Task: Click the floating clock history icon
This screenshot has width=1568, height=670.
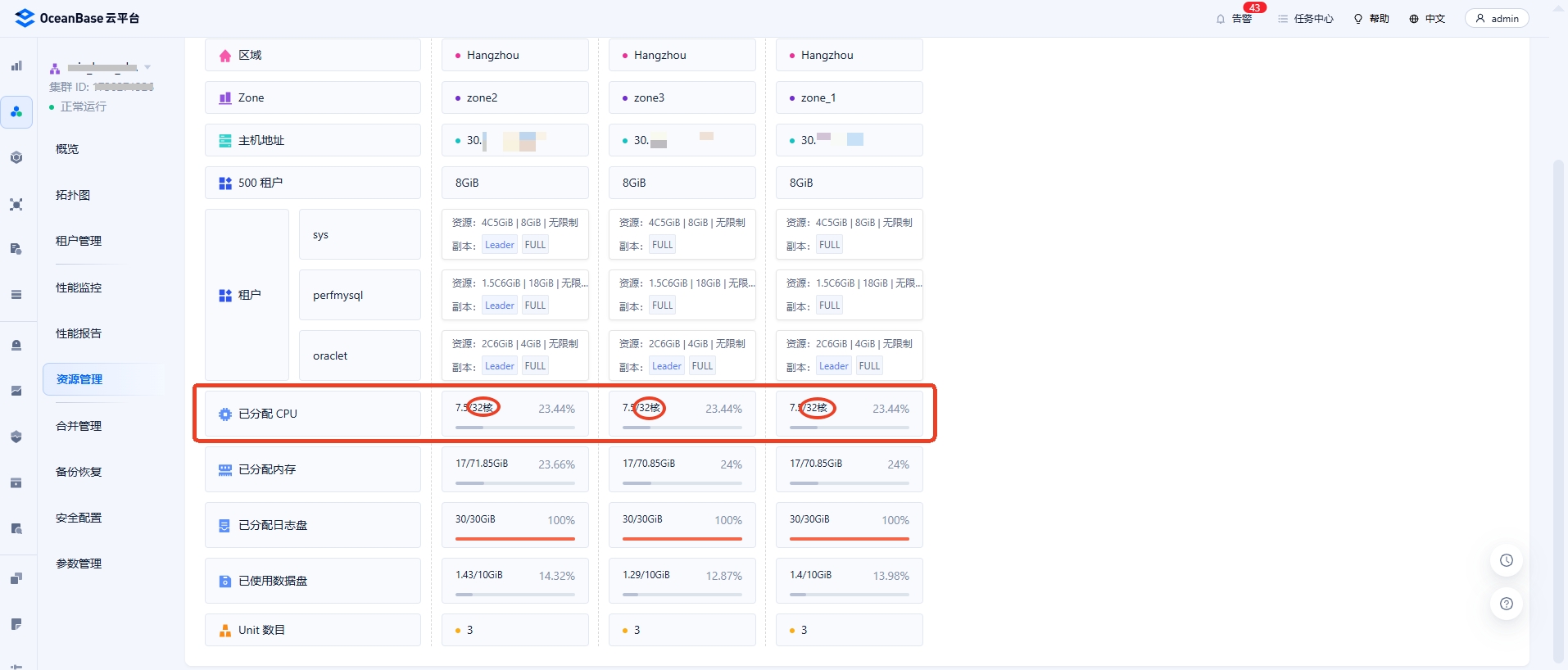Action: pyautogui.click(x=1506, y=560)
